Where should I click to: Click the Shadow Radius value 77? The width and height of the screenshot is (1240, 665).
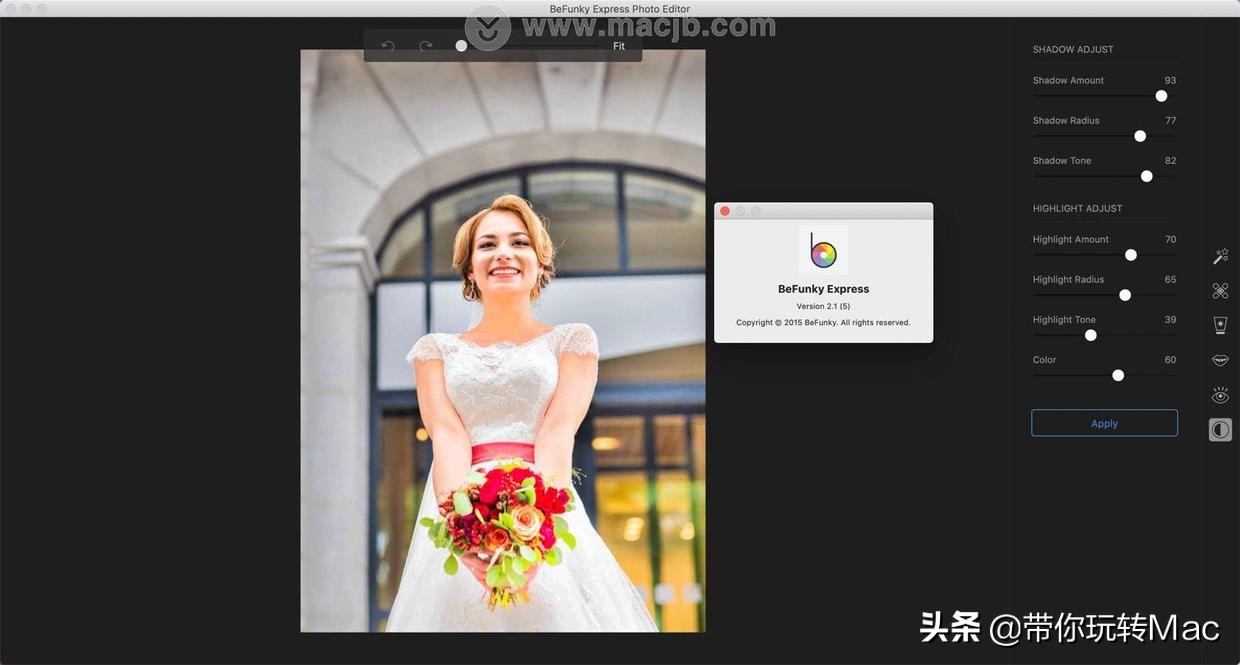coord(1170,120)
